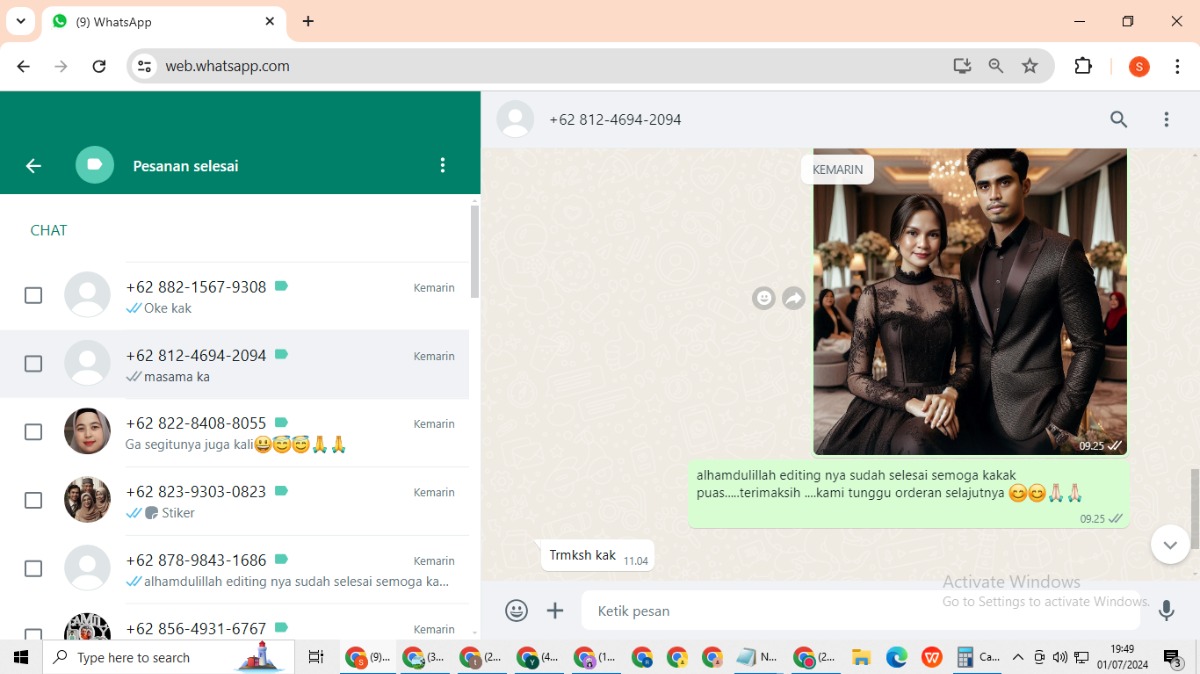Click profile photo of +62 822-8408-8055
Screen dimensions: 1200x674
click(x=88, y=431)
